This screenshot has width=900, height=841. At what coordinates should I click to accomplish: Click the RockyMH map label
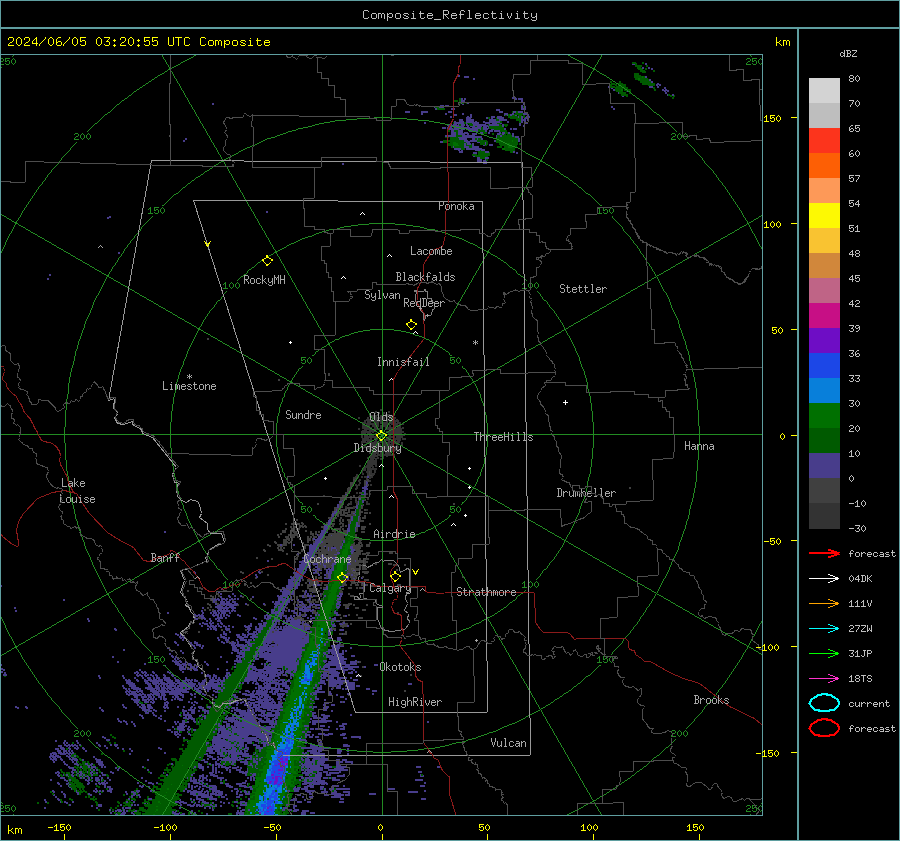pyautogui.click(x=264, y=280)
